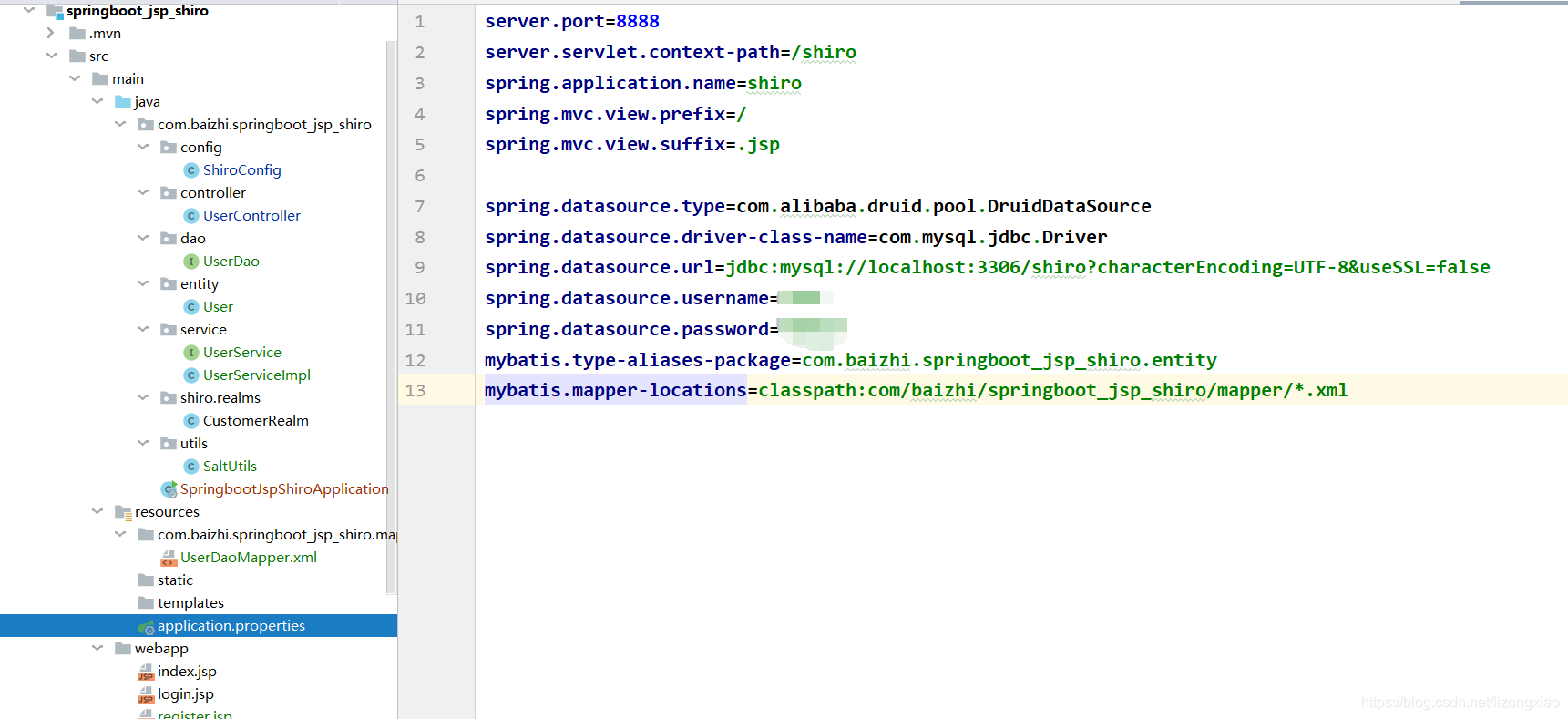This screenshot has width=1568, height=719.
Task: Click the DruidDataSource type line
Action: pyautogui.click(x=818, y=206)
